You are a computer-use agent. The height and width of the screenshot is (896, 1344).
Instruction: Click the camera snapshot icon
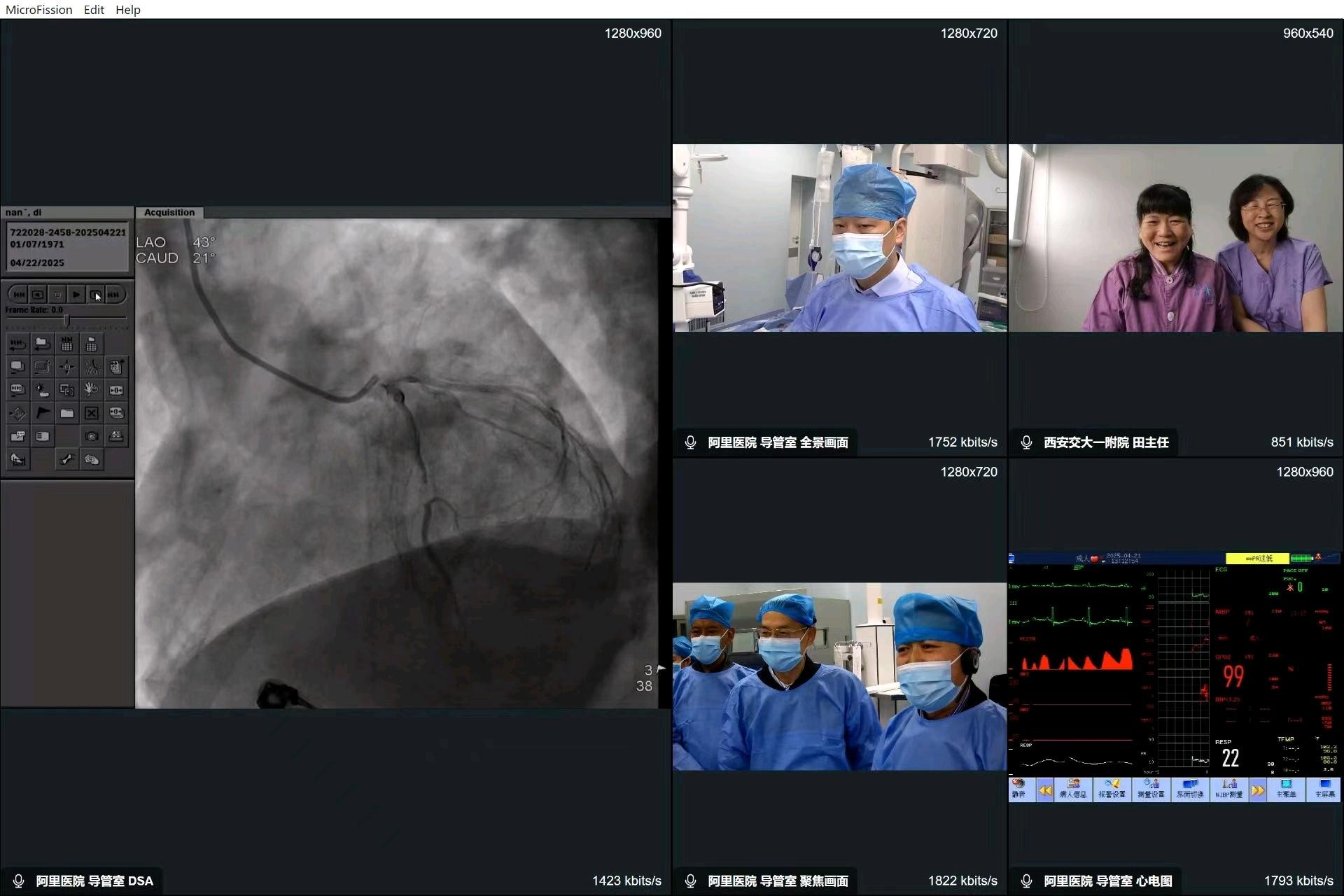pos(92,436)
